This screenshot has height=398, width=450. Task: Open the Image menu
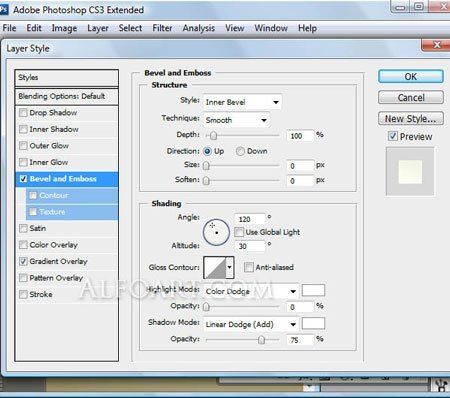pos(64,28)
